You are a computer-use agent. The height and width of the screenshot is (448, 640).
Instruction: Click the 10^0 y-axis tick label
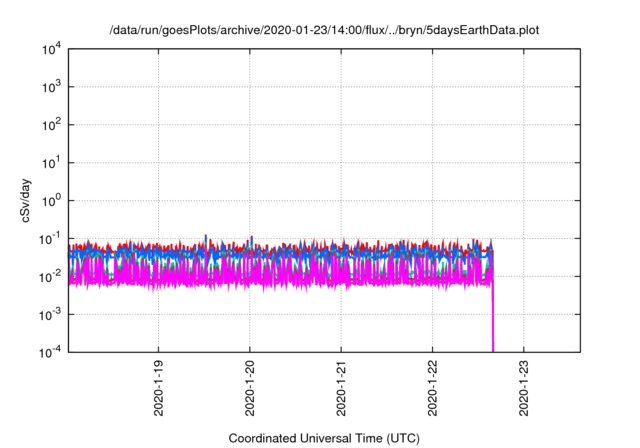pyautogui.click(x=51, y=200)
